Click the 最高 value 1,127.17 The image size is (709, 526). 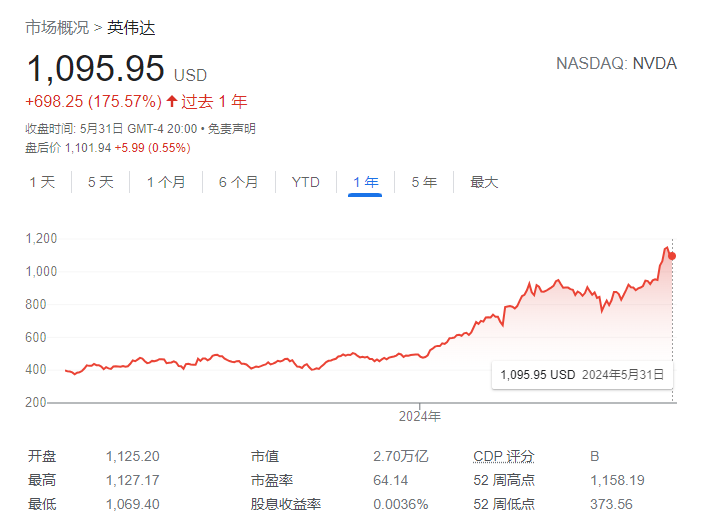tap(132, 480)
